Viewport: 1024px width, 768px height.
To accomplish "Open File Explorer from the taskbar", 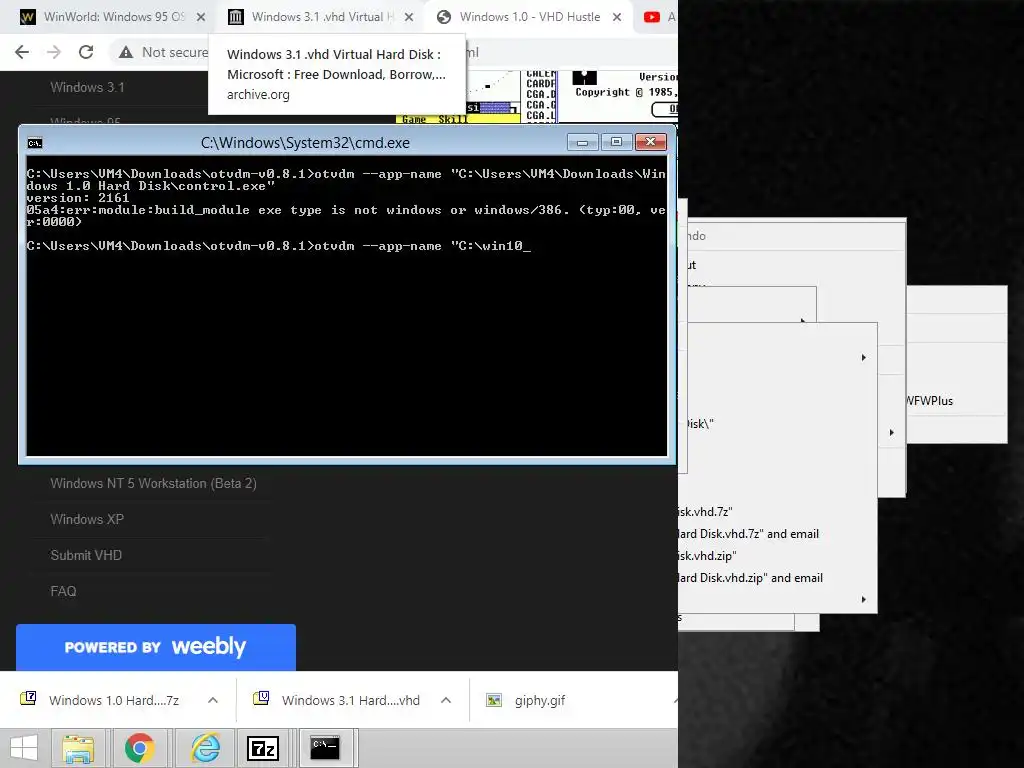I will coord(78,748).
